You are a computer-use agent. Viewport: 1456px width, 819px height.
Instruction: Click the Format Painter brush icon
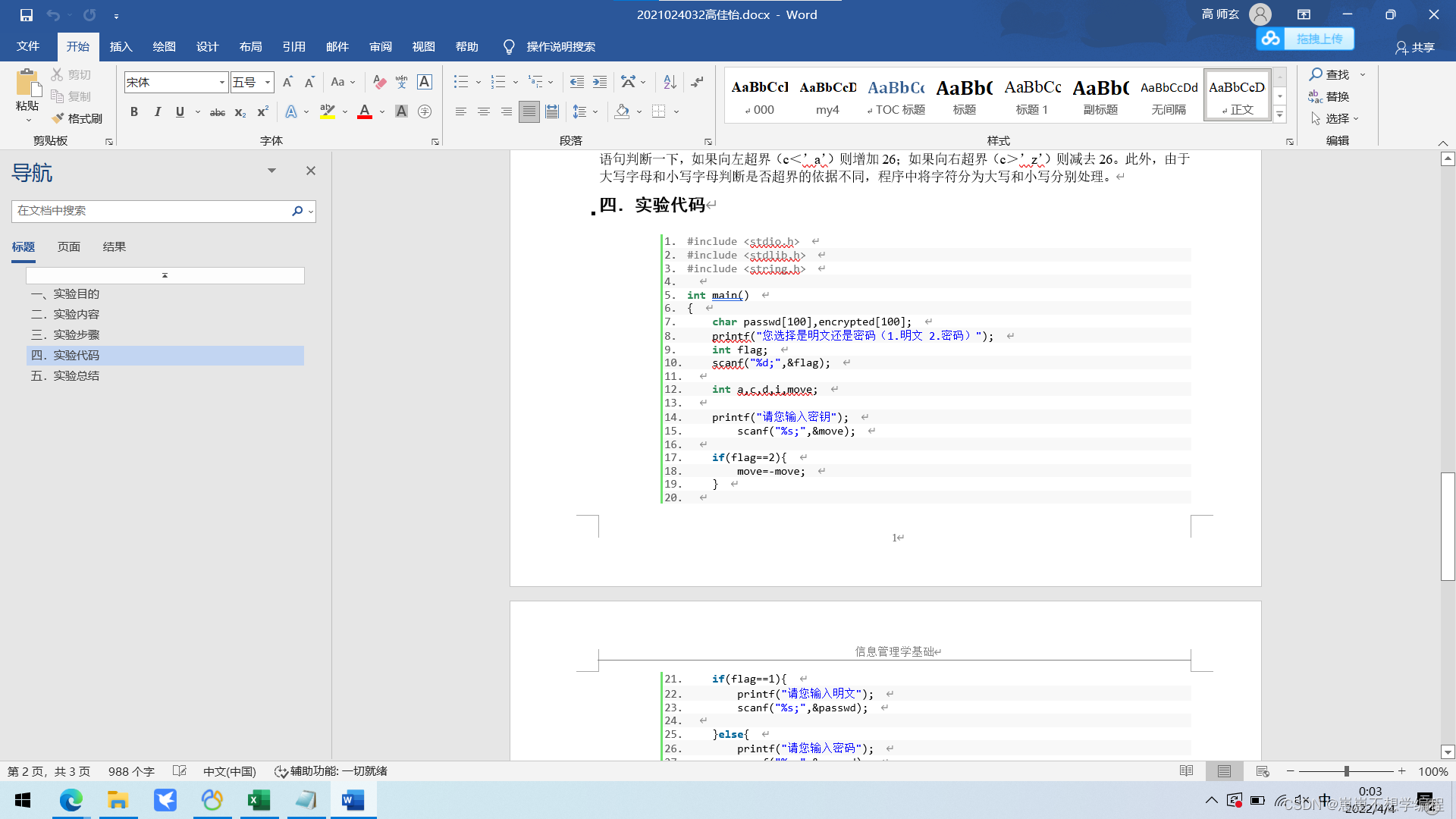(58, 118)
